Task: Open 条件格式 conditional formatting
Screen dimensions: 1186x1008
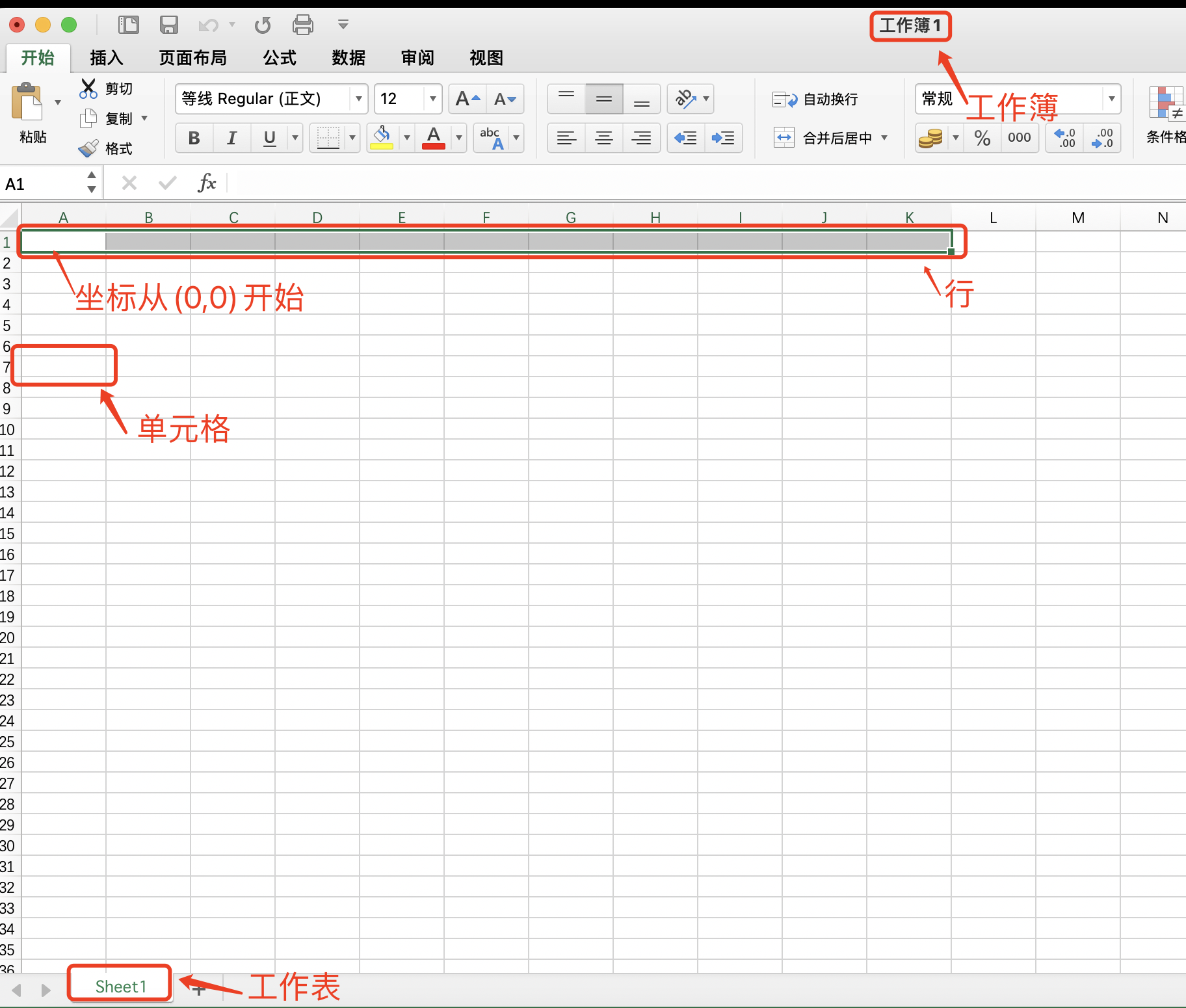Action: pos(1168,117)
